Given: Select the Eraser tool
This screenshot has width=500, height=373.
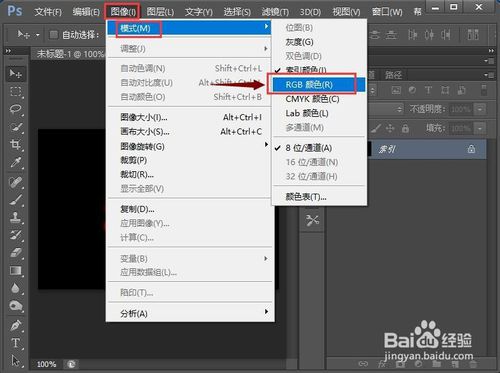Looking at the screenshot, I should [15, 253].
